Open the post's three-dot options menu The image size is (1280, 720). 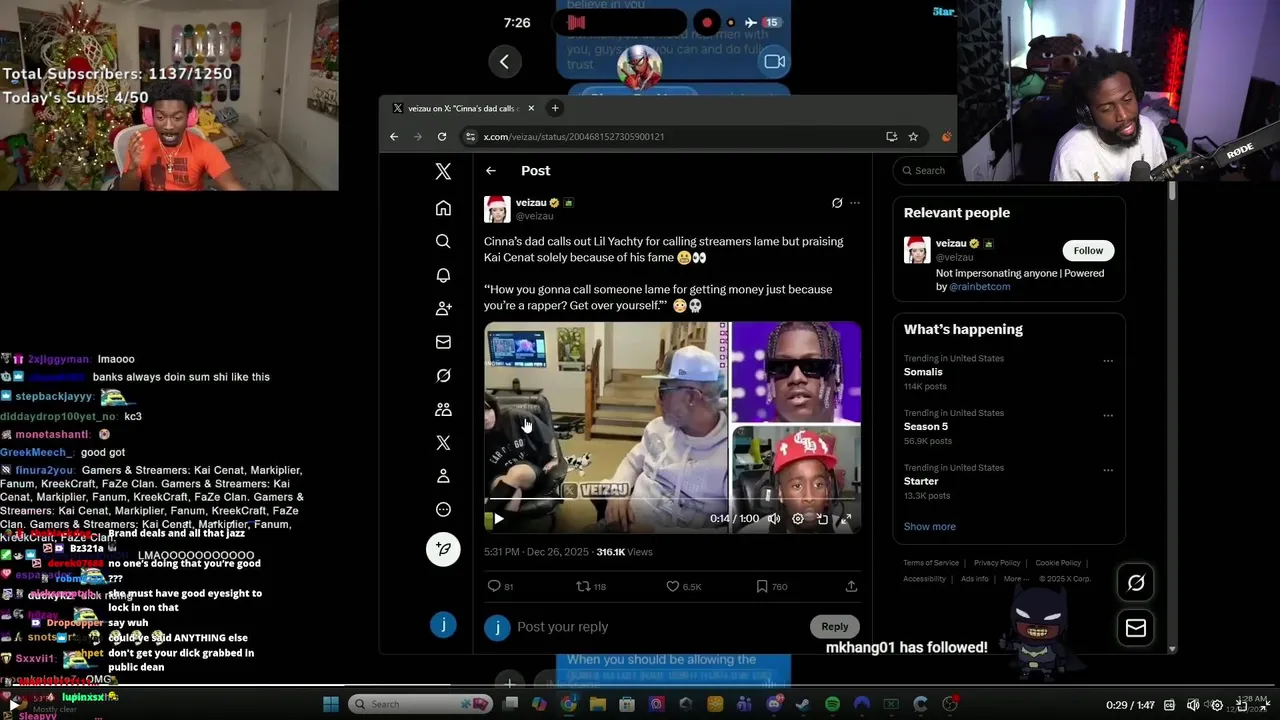(855, 203)
